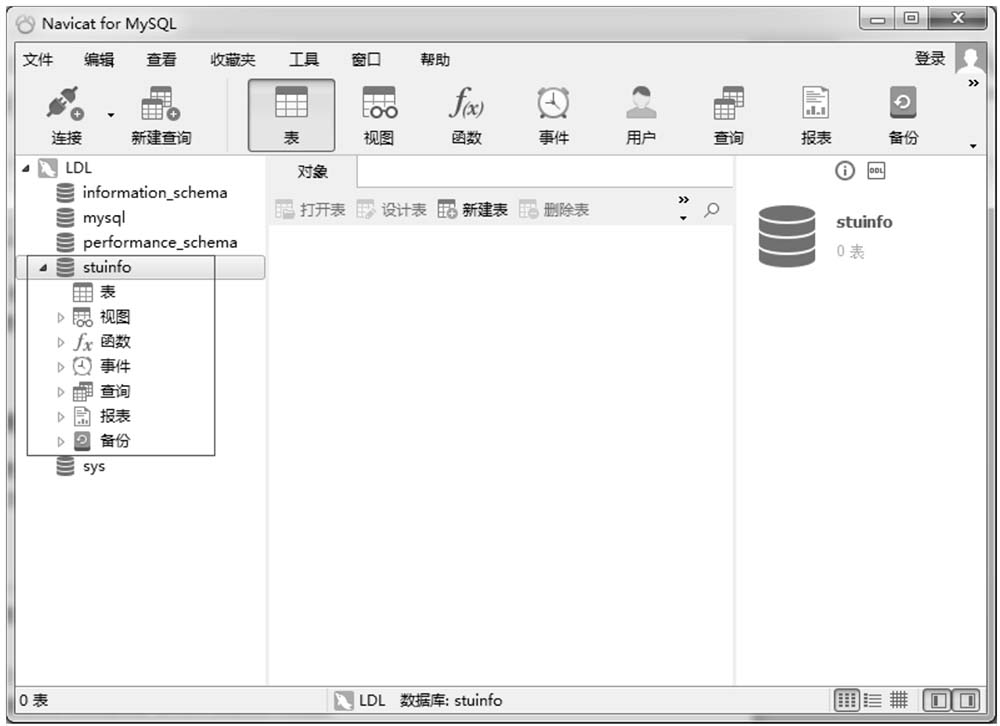This screenshot has height=726, width=1000.
Task: Open the 查看 menu
Action: [x=161, y=60]
